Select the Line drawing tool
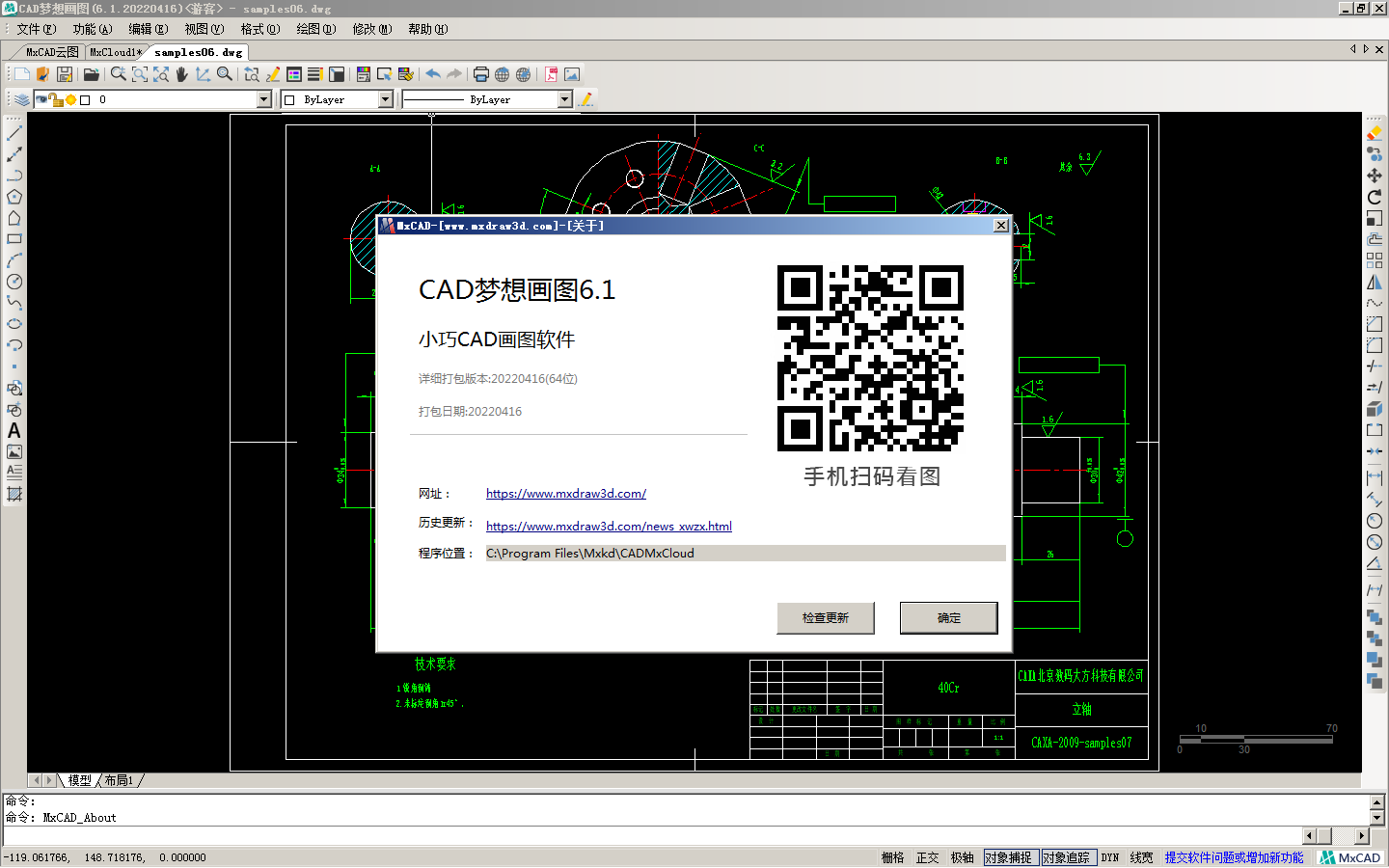Screen dimensions: 1389x868 coord(14,132)
